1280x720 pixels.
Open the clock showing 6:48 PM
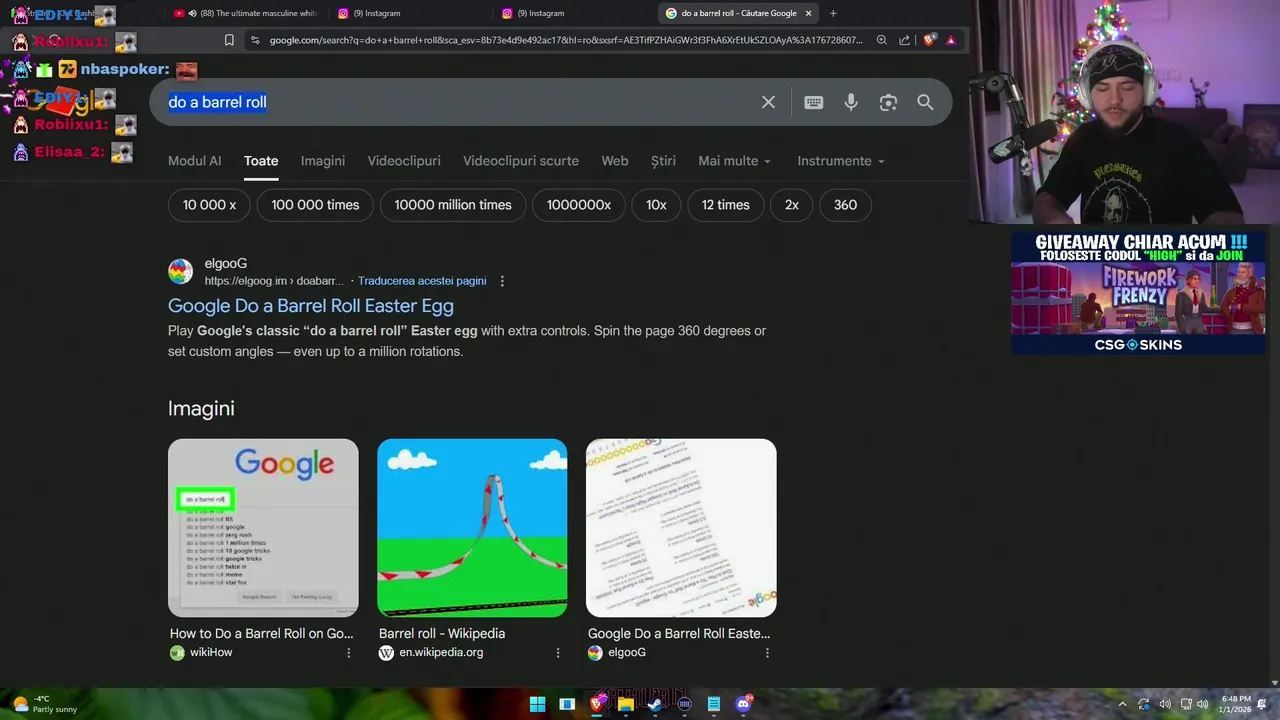tap(1236, 704)
